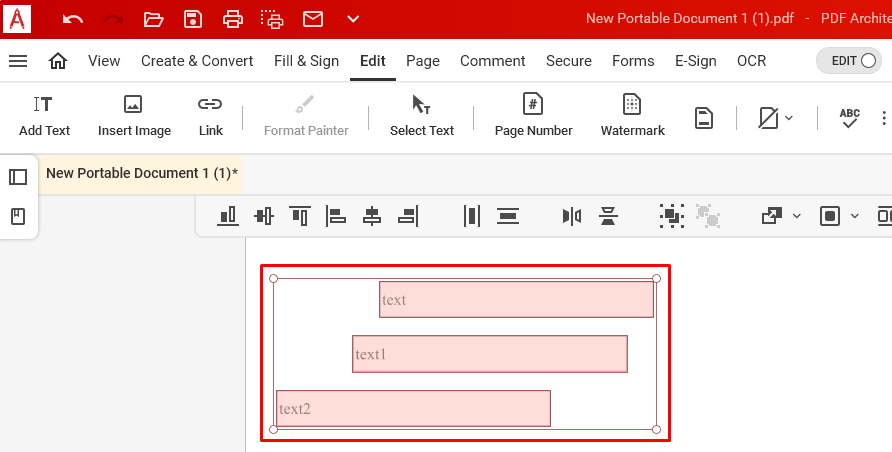Align selected objects to left

336,216
